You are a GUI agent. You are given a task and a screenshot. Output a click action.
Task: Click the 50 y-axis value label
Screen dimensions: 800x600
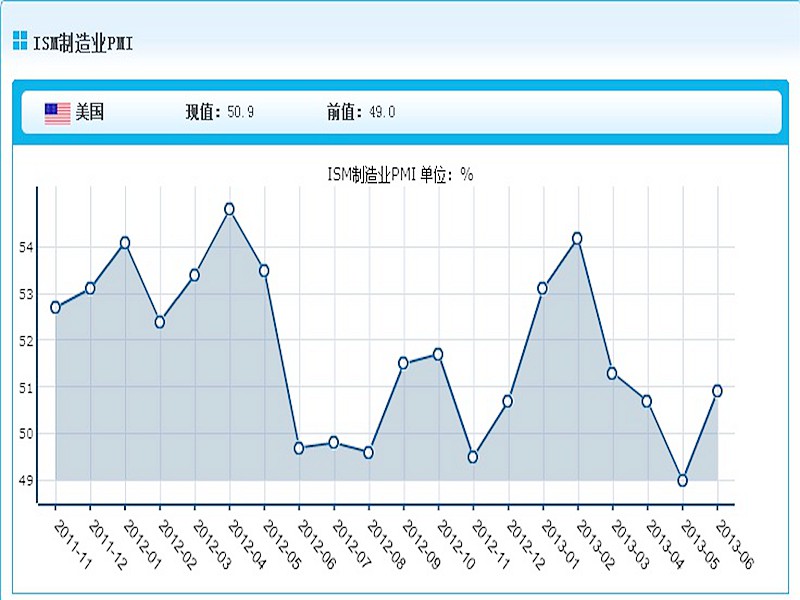tap(26, 434)
